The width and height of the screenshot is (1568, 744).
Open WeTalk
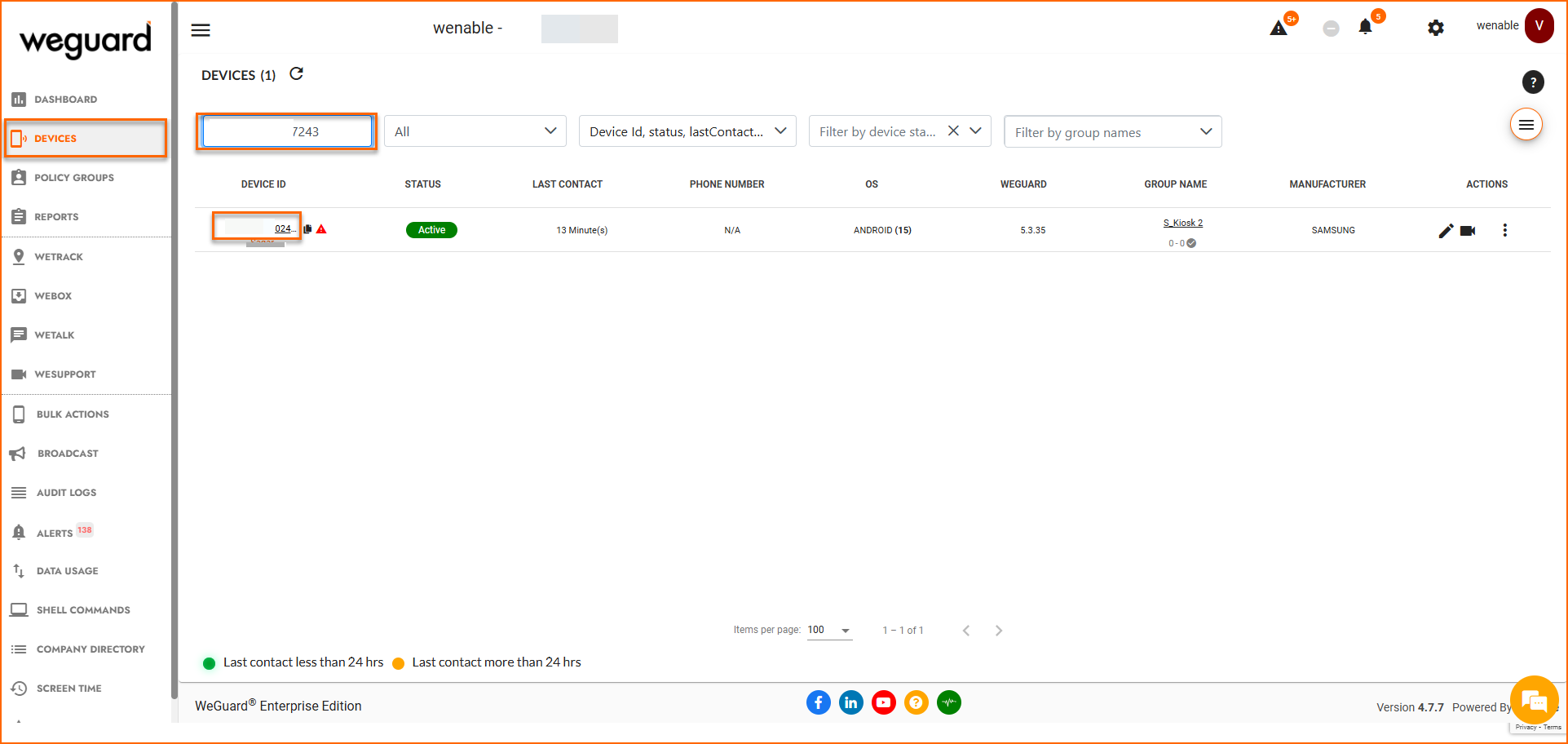[x=54, y=335]
